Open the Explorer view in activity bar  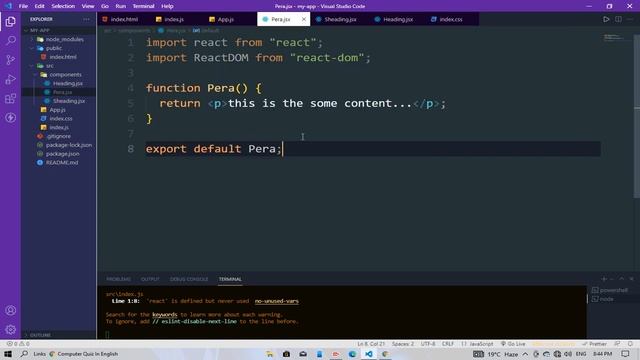[11, 22]
